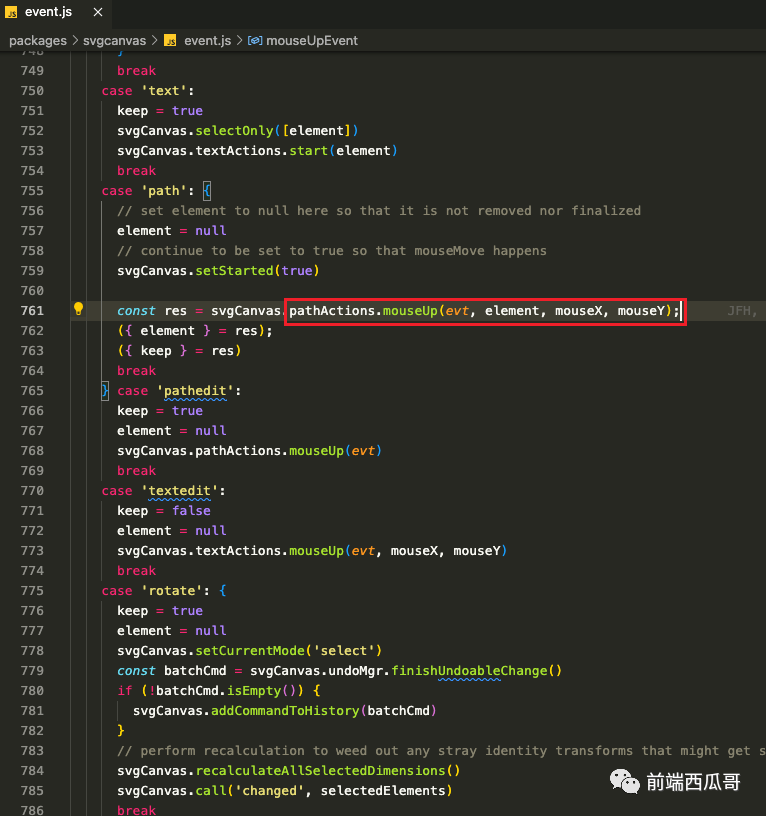Select the event.js editor tab
This screenshot has height=816, width=766.
click(x=55, y=12)
